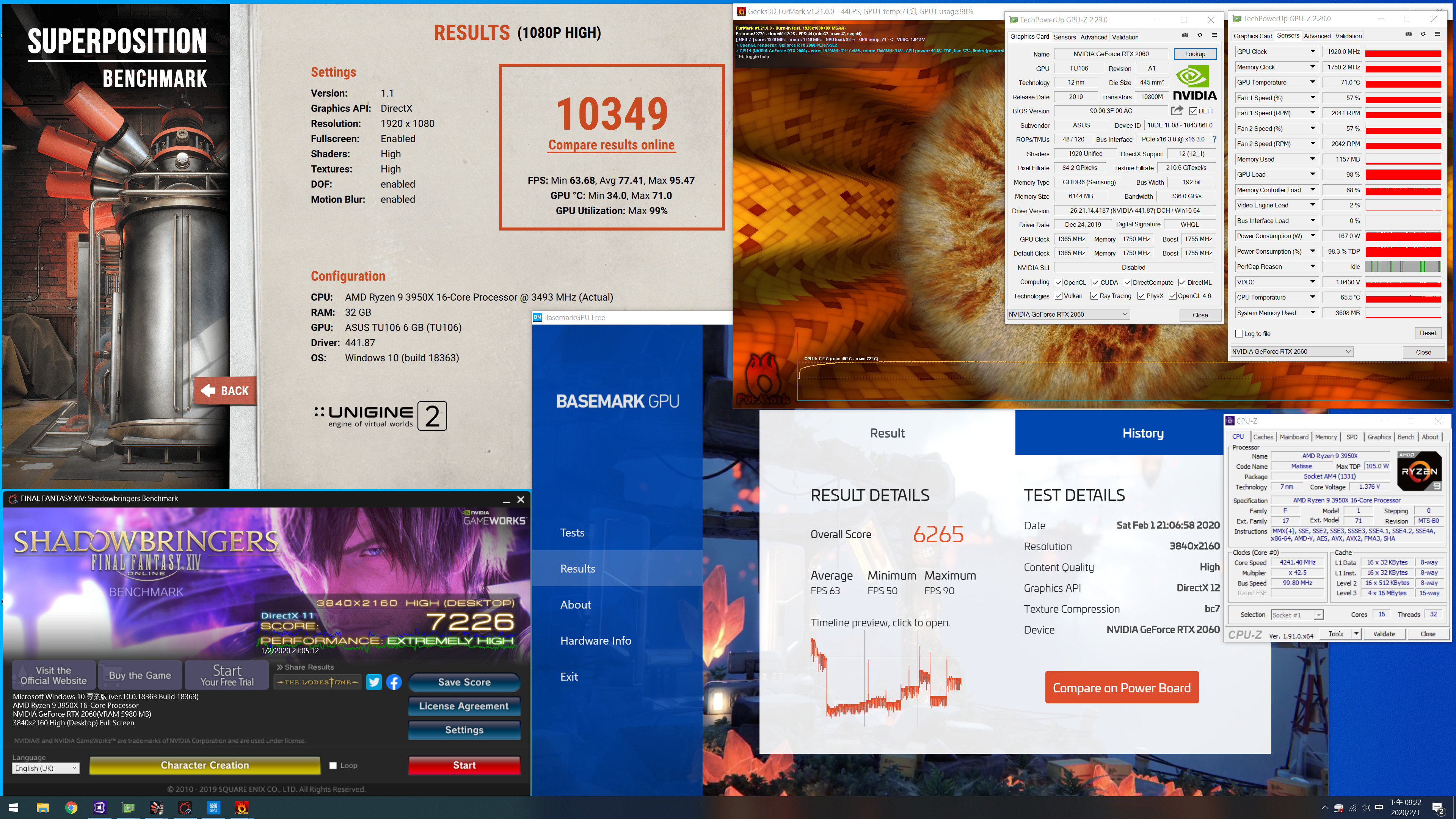Open the Language English (UK) dropdown

[46, 768]
